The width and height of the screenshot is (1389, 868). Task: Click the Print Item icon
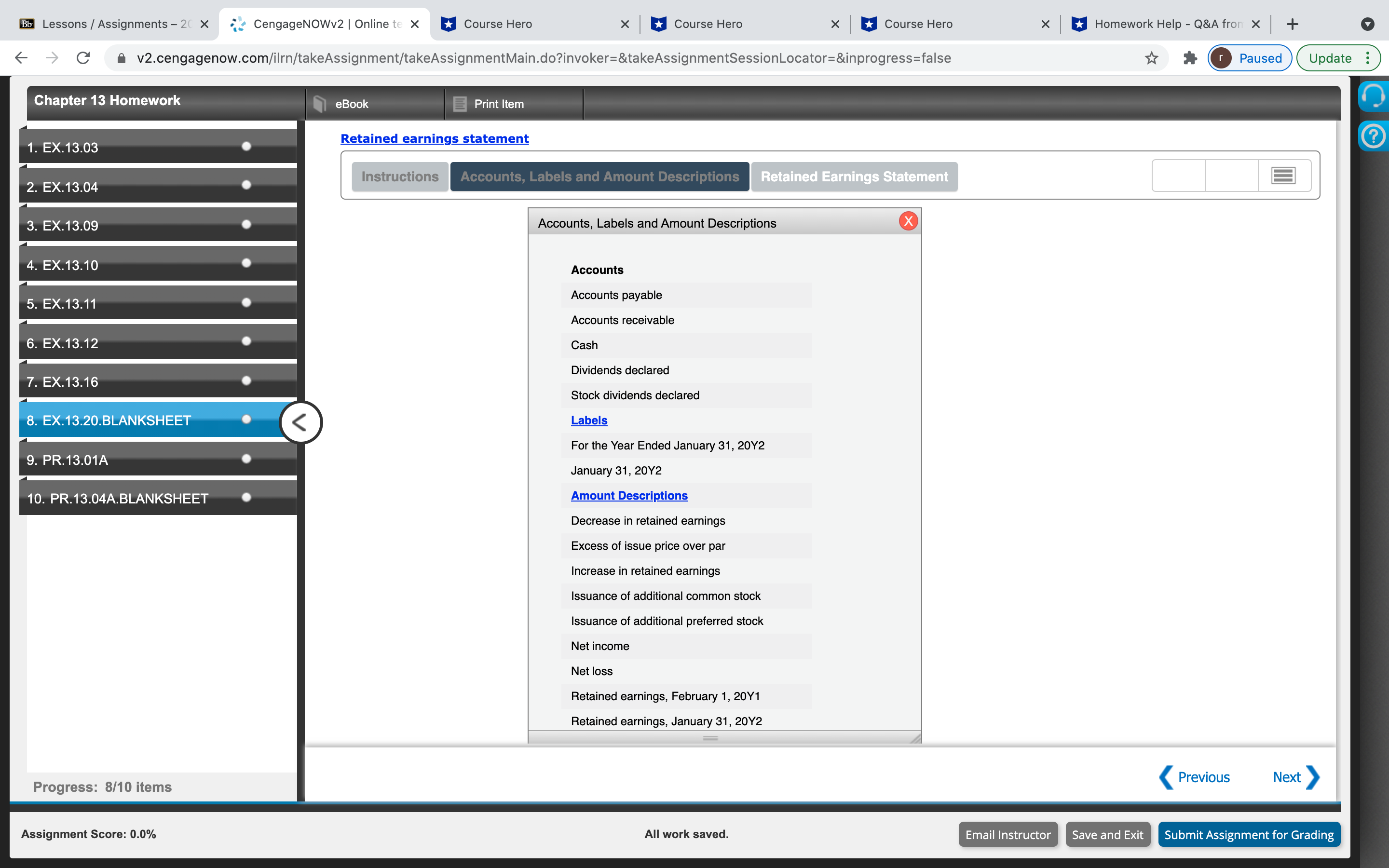point(460,104)
